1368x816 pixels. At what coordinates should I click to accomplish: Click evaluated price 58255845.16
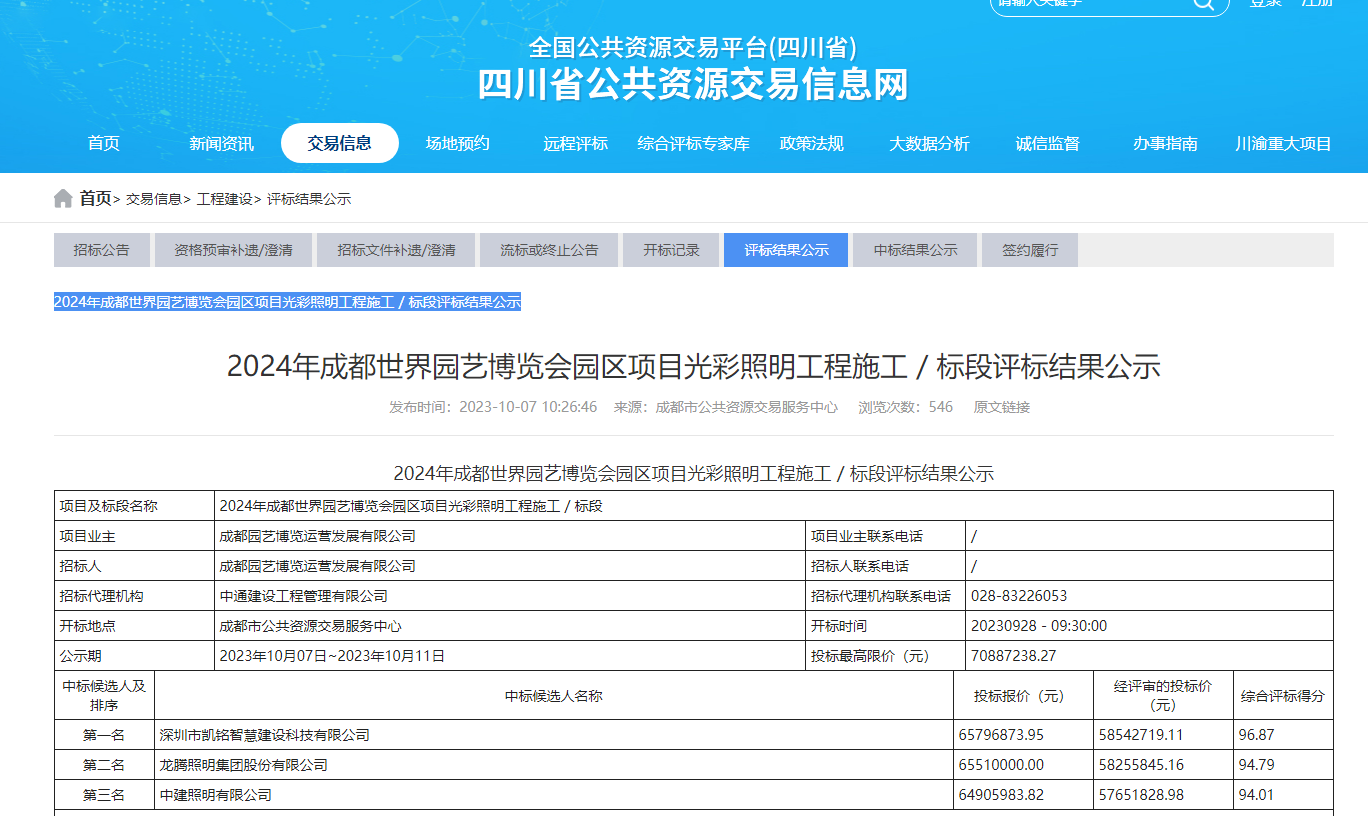1141,765
